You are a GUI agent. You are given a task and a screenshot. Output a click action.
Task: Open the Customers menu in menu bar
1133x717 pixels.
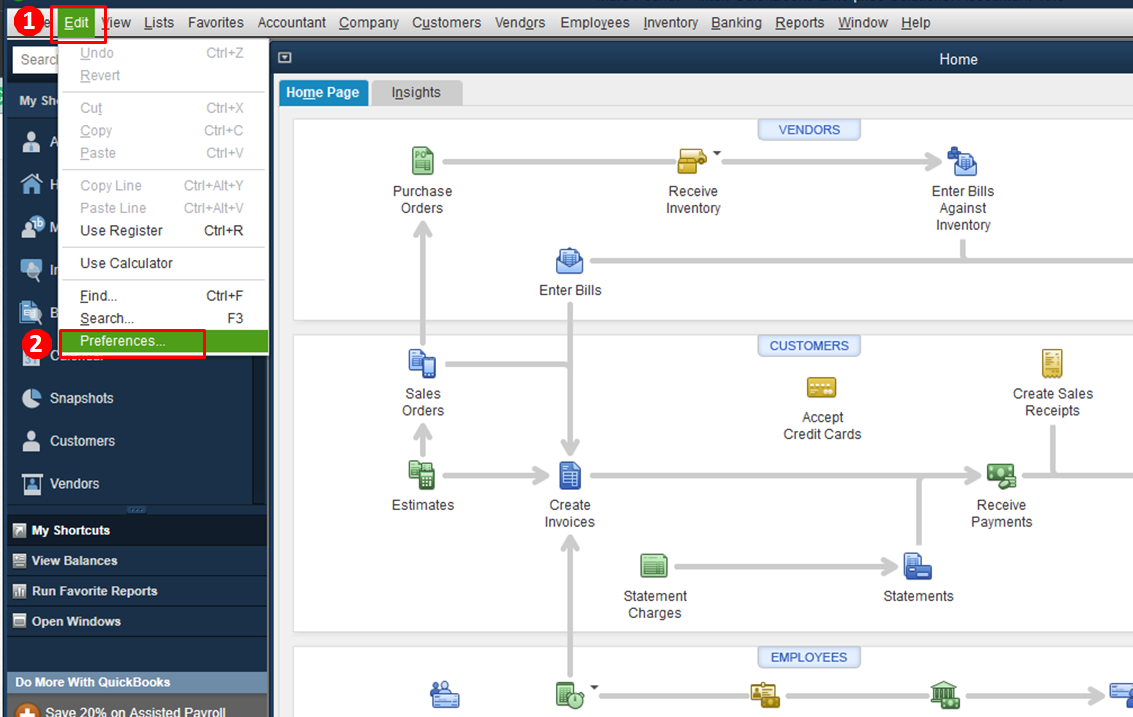447,22
